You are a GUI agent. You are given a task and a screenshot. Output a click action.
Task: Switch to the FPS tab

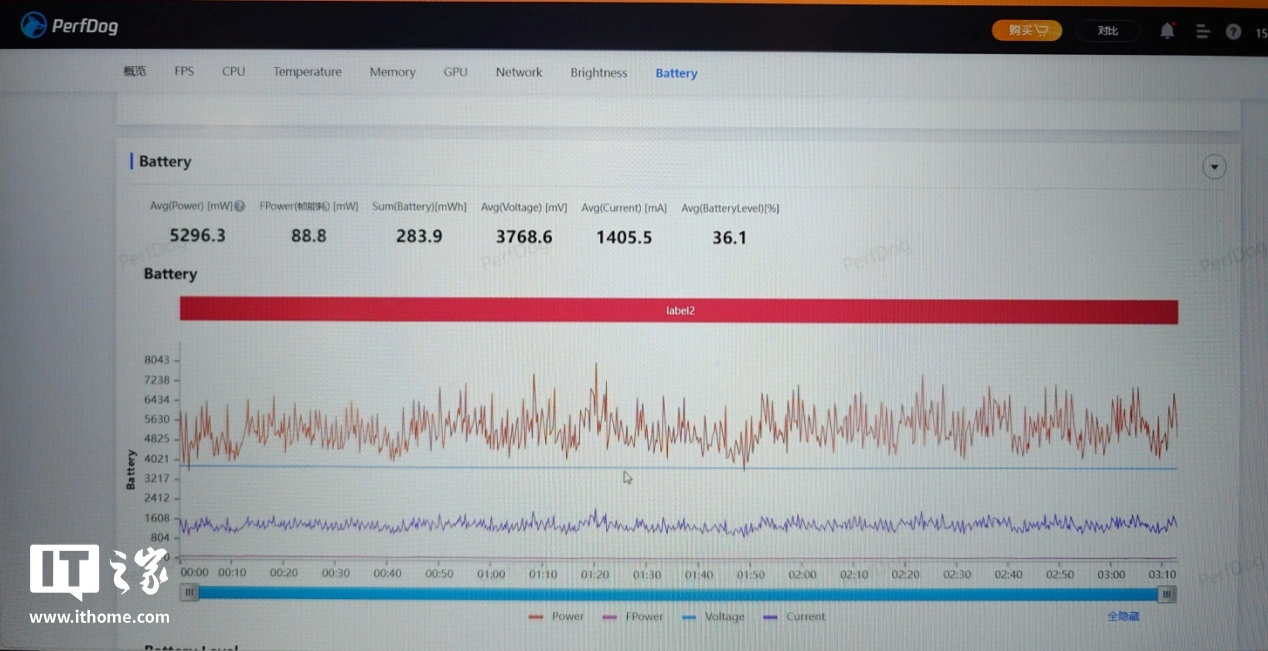point(184,72)
